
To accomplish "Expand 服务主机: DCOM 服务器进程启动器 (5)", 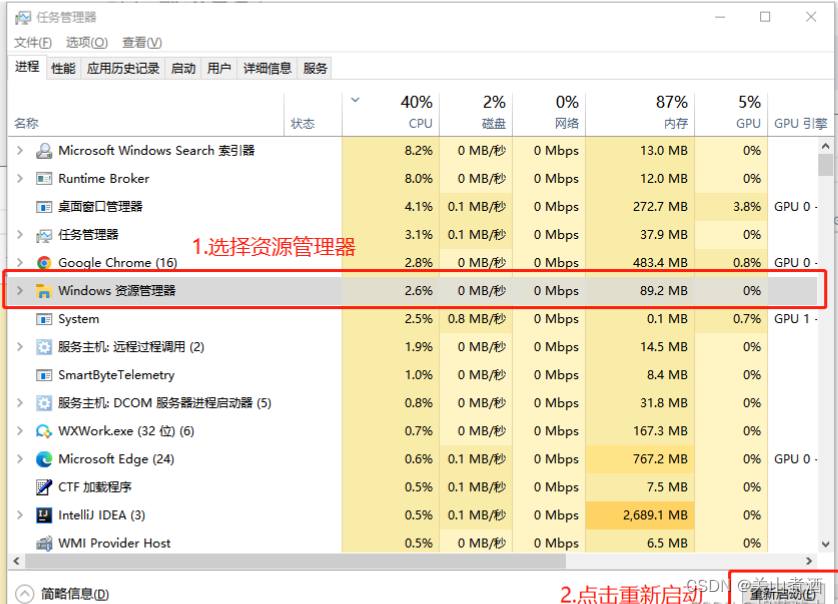I will click(x=20, y=402).
